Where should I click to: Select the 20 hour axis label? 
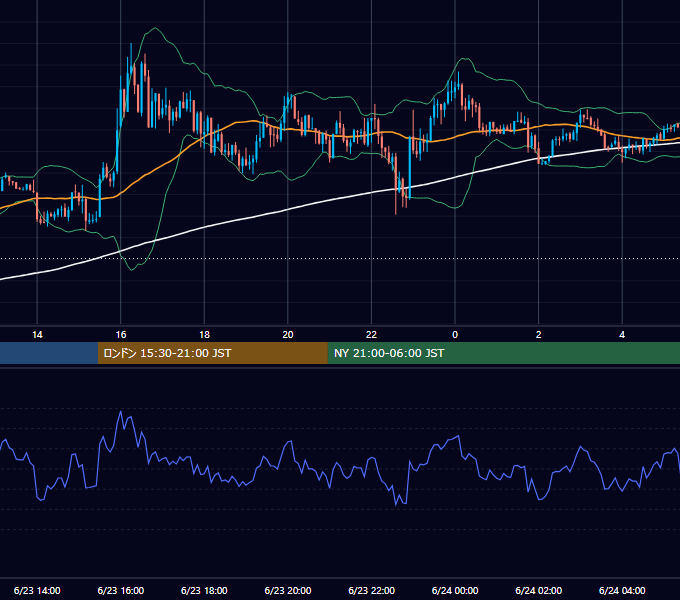pos(288,334)
